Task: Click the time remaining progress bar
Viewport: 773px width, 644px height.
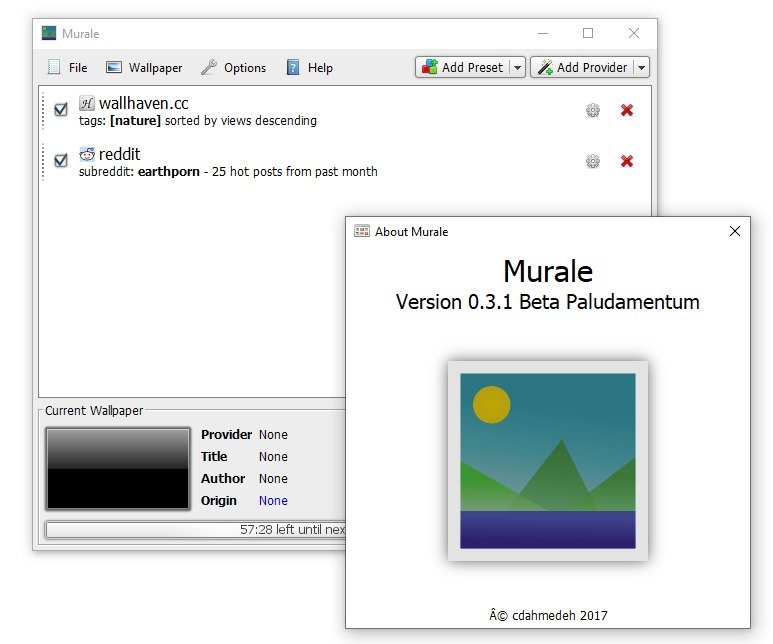Action: coord(195,530)
